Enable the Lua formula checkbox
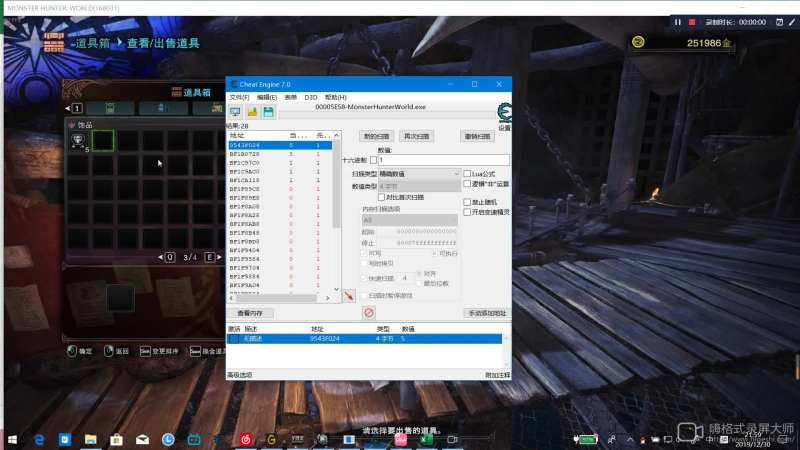This screenshot has width=800, height=450. (467, 173)
